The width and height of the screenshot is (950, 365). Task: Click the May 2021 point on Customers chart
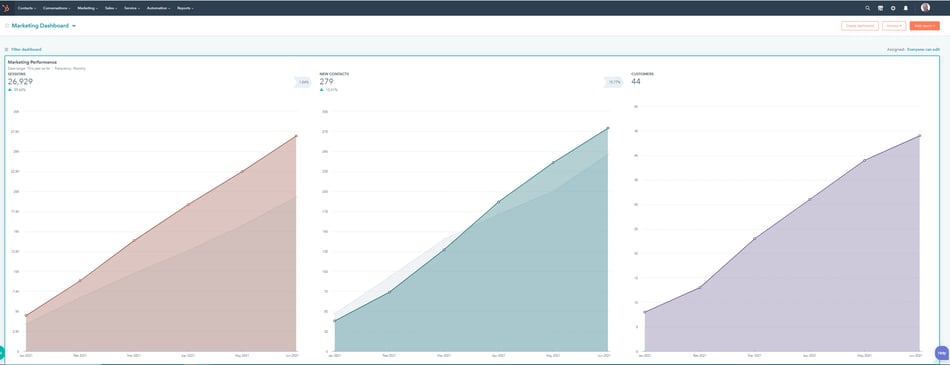pos(865,161)
